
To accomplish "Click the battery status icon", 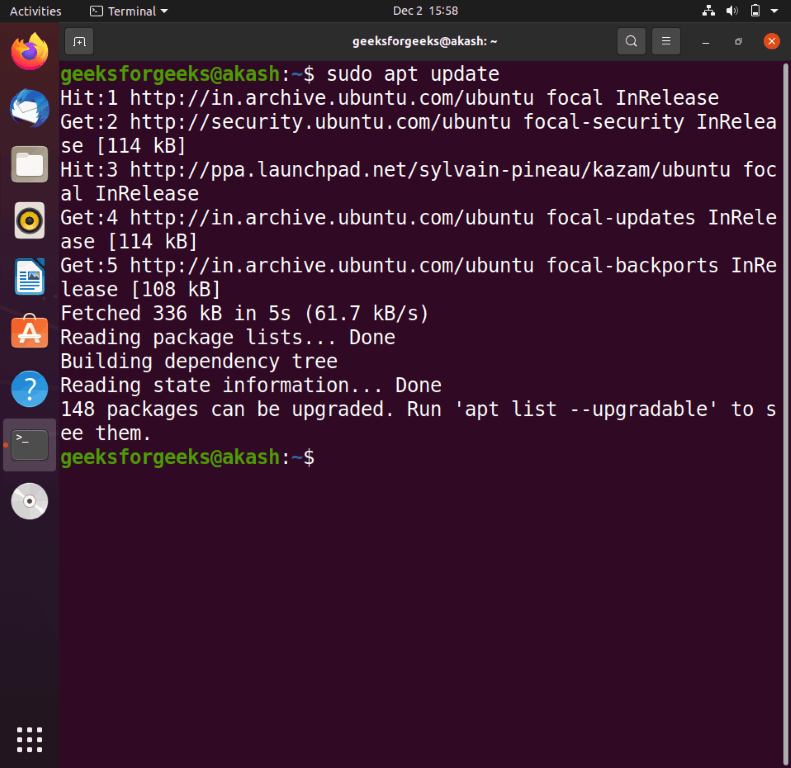I will [755, 11].
